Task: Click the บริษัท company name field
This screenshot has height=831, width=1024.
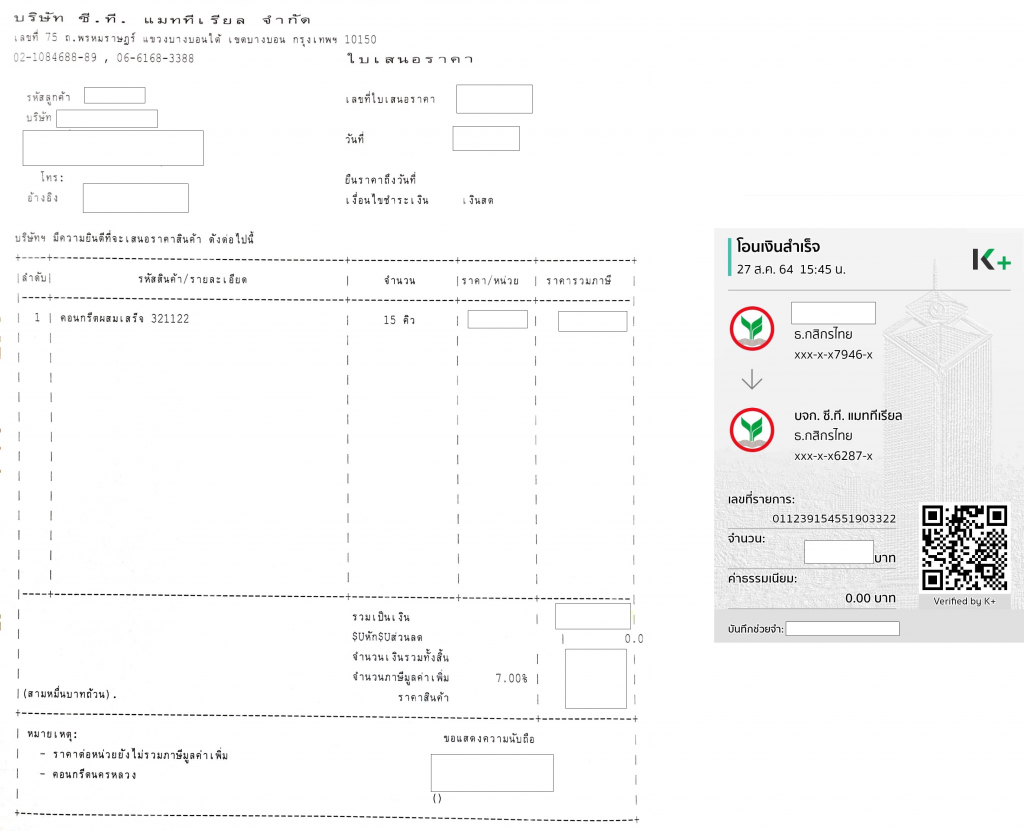Action: tap(107, 119)
